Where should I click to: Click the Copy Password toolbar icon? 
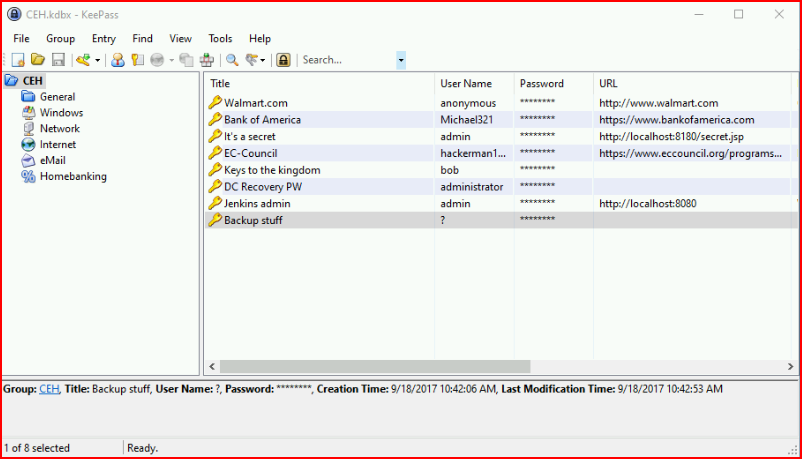[138, 60]
